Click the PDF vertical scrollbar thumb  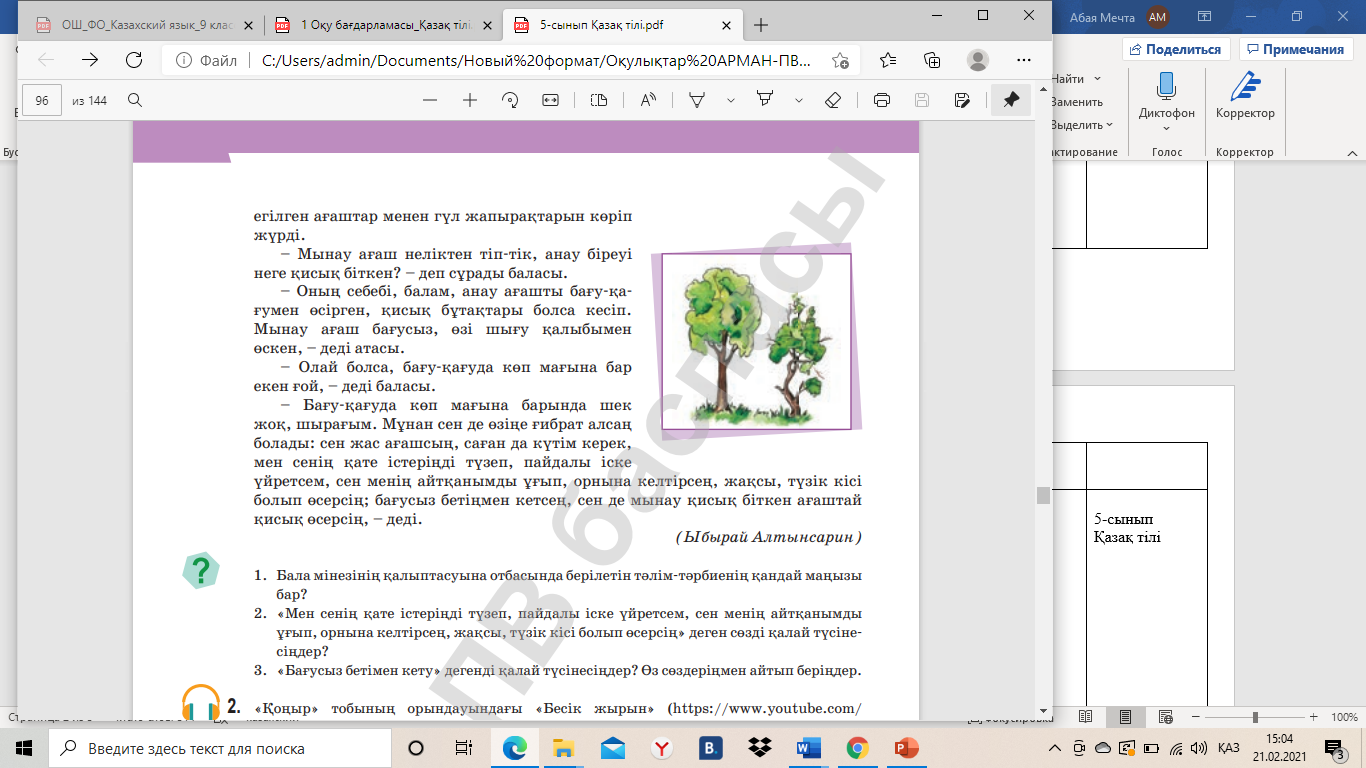point(1043,495)
